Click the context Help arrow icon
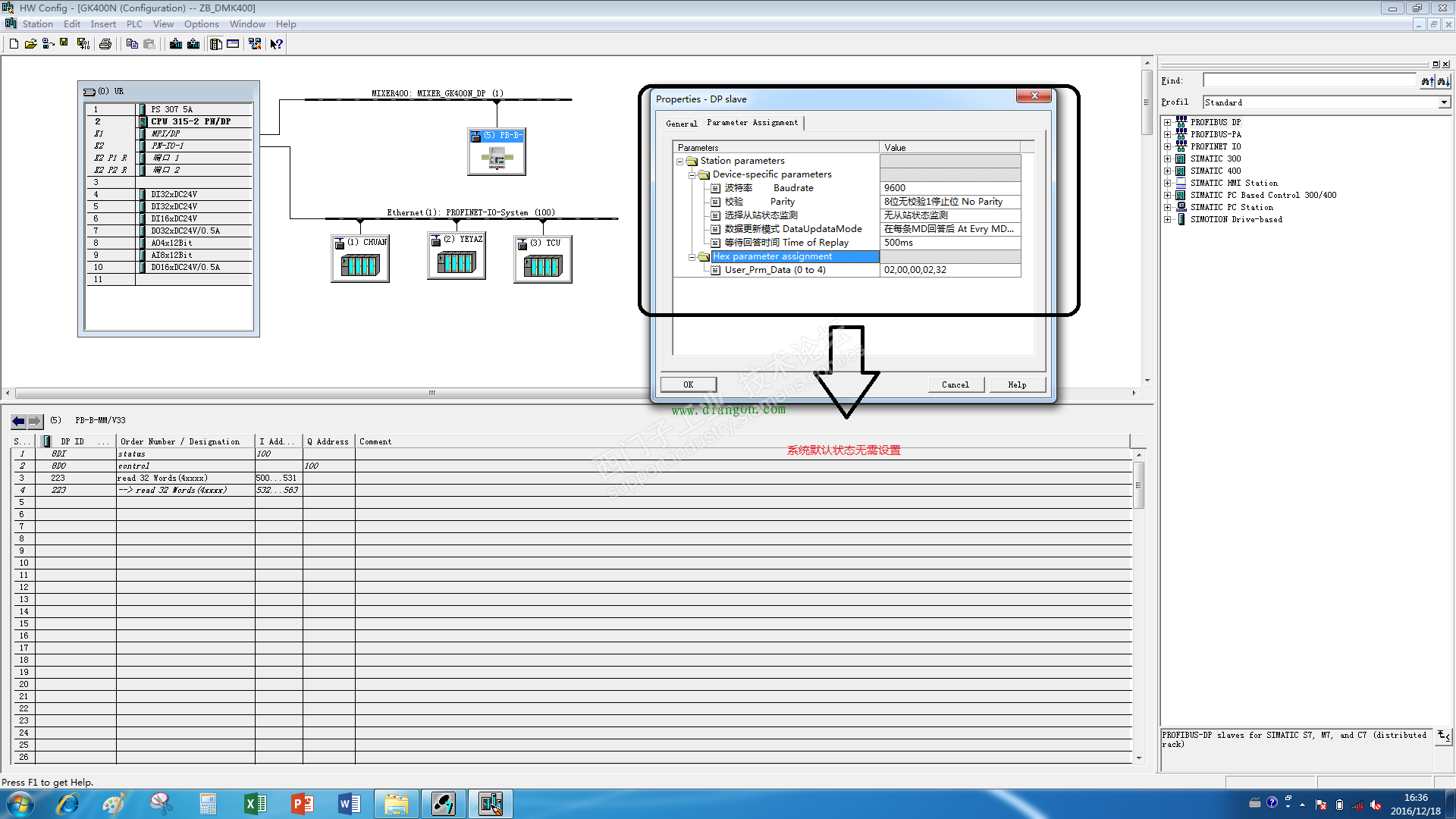This screenshot has width=1456, height=819. (x=276, y=44)
